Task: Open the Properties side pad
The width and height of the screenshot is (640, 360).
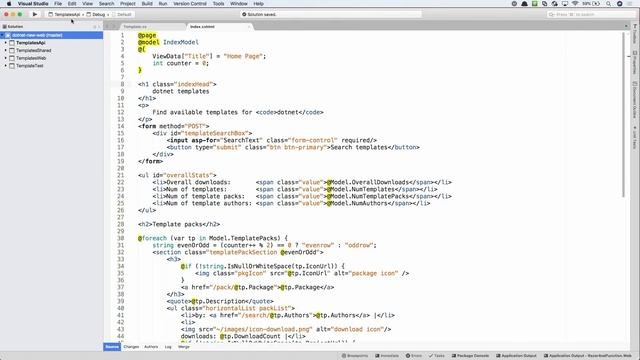Action: click(635, 63)
